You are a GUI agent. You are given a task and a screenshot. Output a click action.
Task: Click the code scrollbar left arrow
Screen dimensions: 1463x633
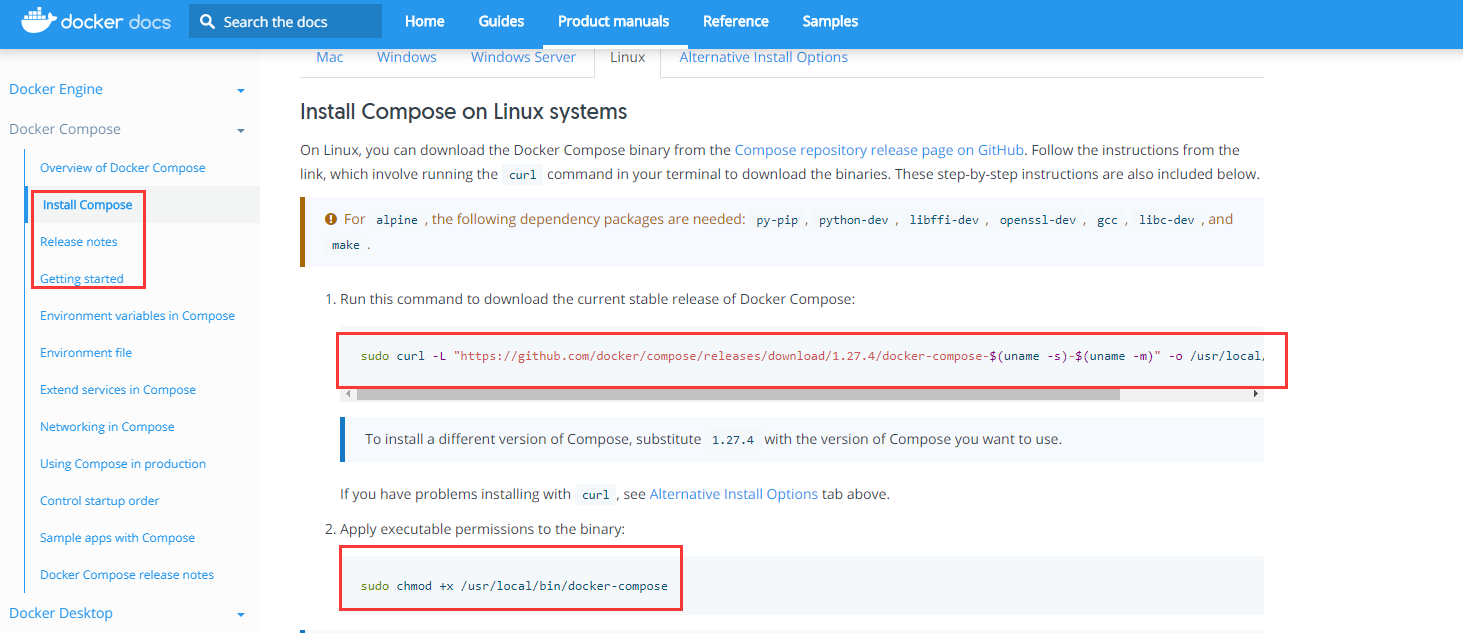(349, 394)
